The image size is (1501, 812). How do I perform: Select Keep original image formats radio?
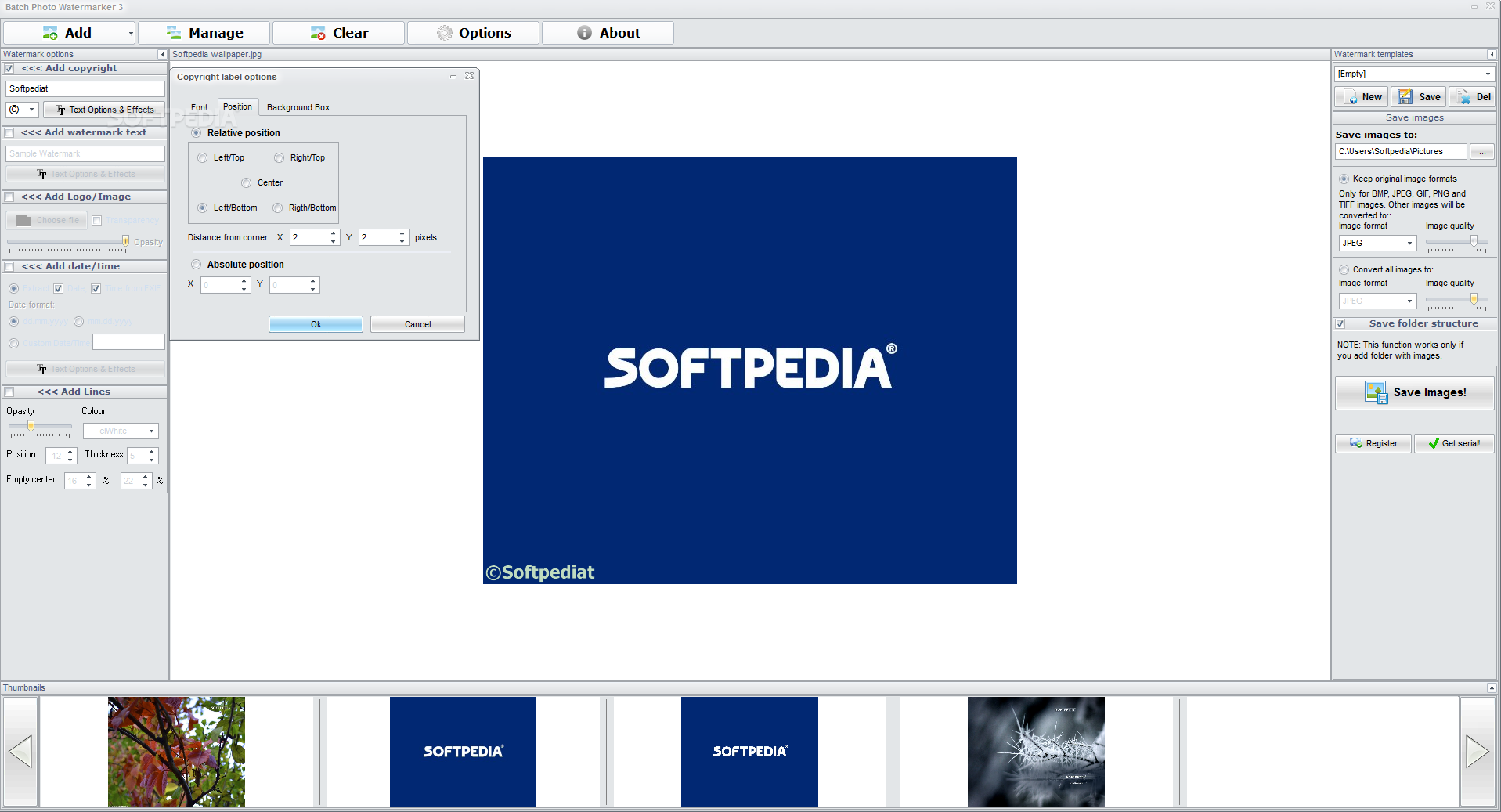[1344, 179]
